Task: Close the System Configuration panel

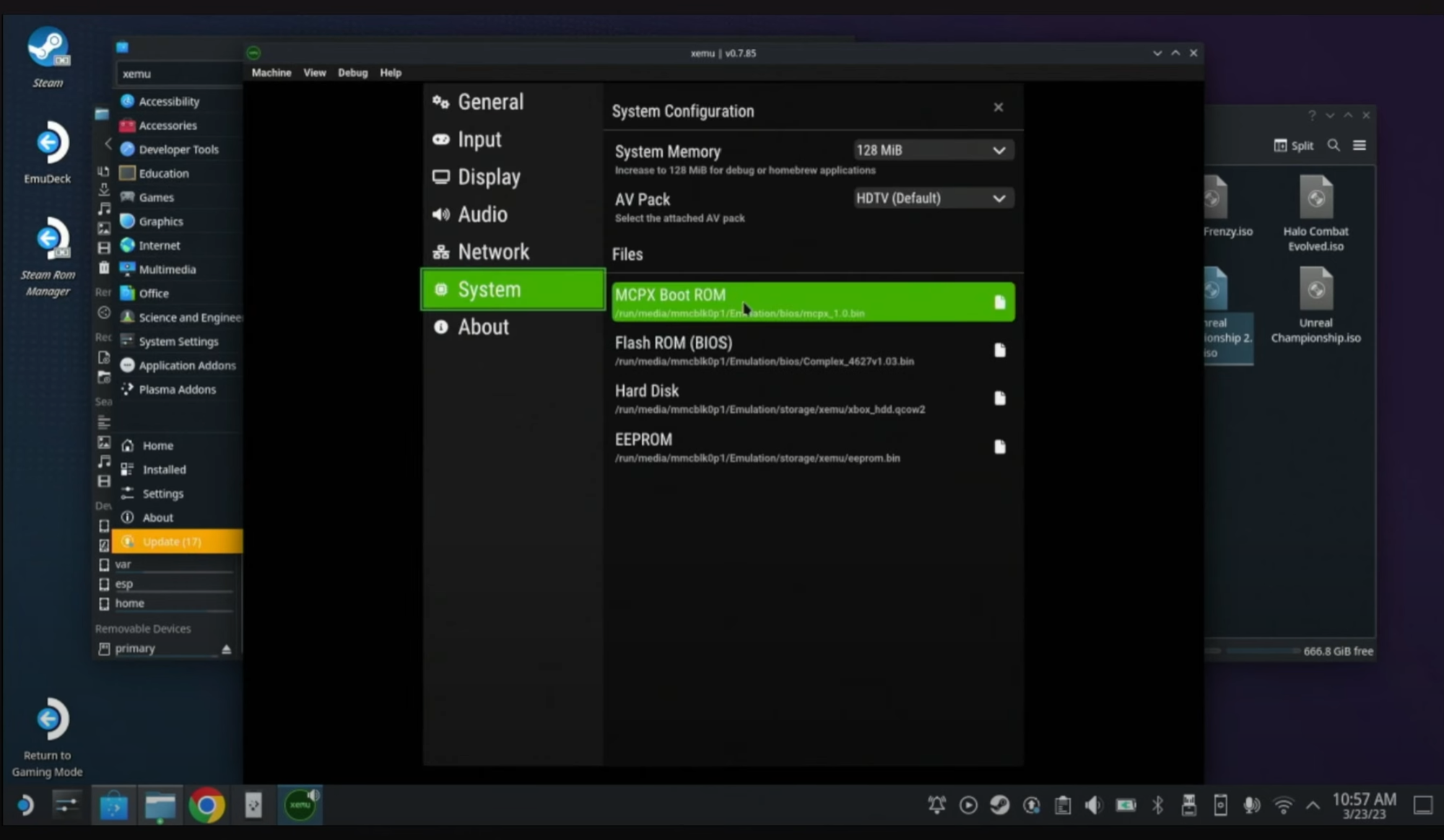Action: pos(998,108)
